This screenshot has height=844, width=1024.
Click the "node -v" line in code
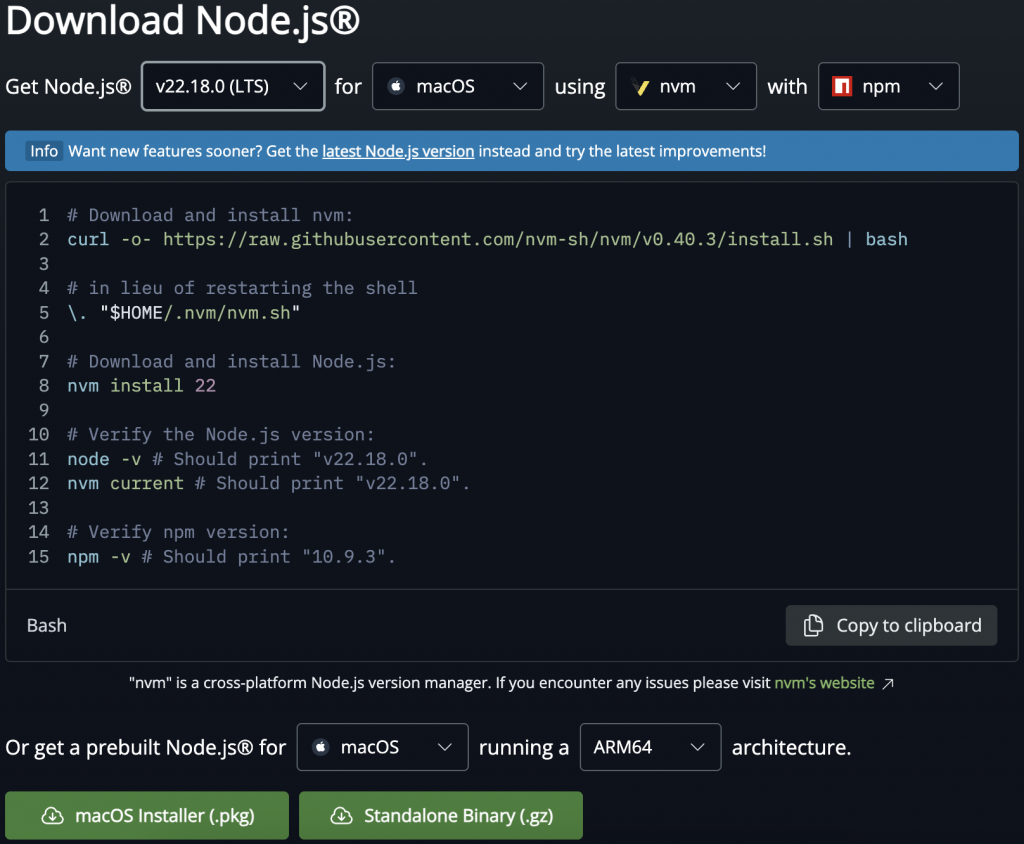[x=248, y=459]
